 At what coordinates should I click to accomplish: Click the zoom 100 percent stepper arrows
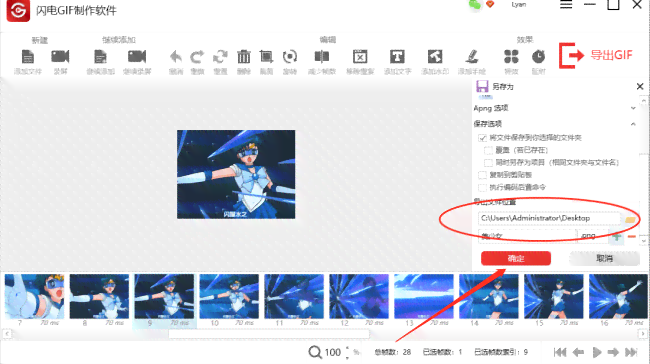point(347,352)
